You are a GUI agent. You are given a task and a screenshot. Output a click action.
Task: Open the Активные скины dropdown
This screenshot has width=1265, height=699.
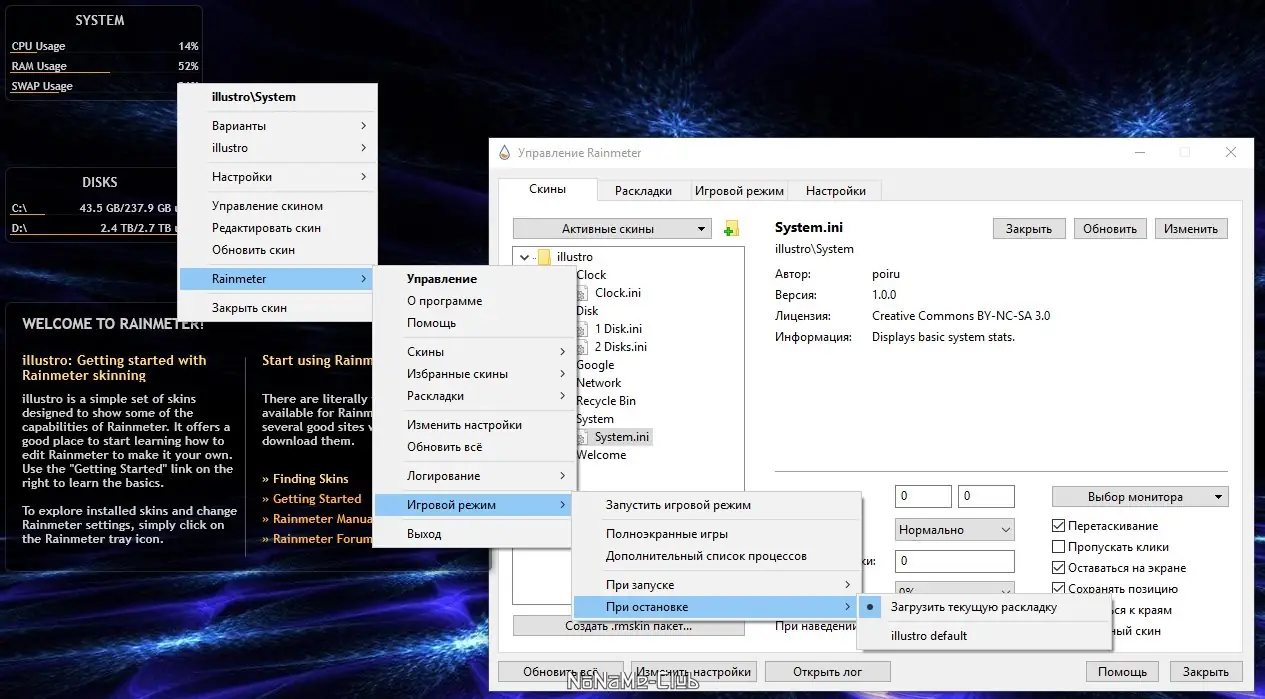[x=612, y=229]
